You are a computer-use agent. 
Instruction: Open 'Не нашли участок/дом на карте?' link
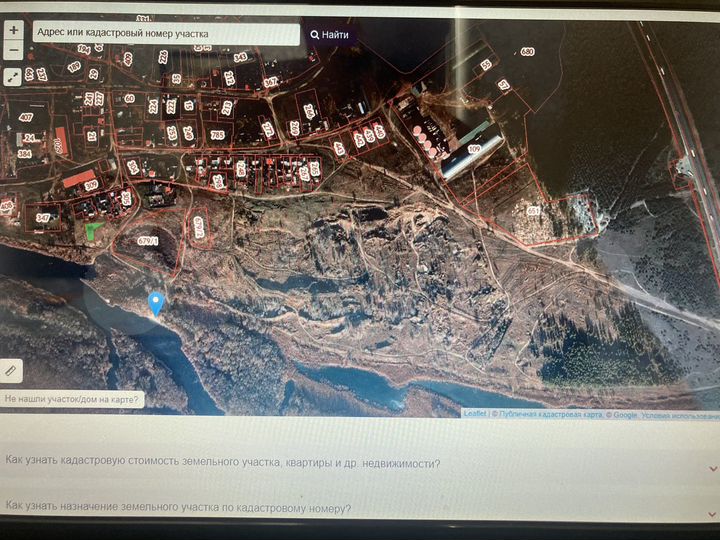click(x=71, y=399)
